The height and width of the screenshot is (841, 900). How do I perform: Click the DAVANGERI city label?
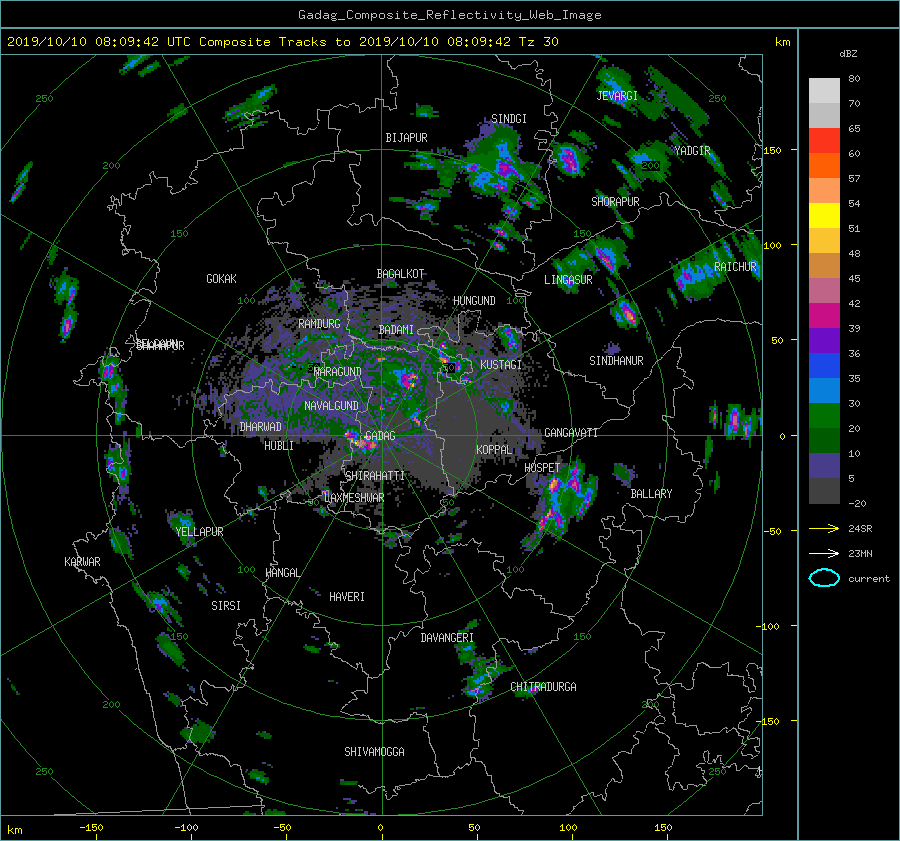click(447, 638)
